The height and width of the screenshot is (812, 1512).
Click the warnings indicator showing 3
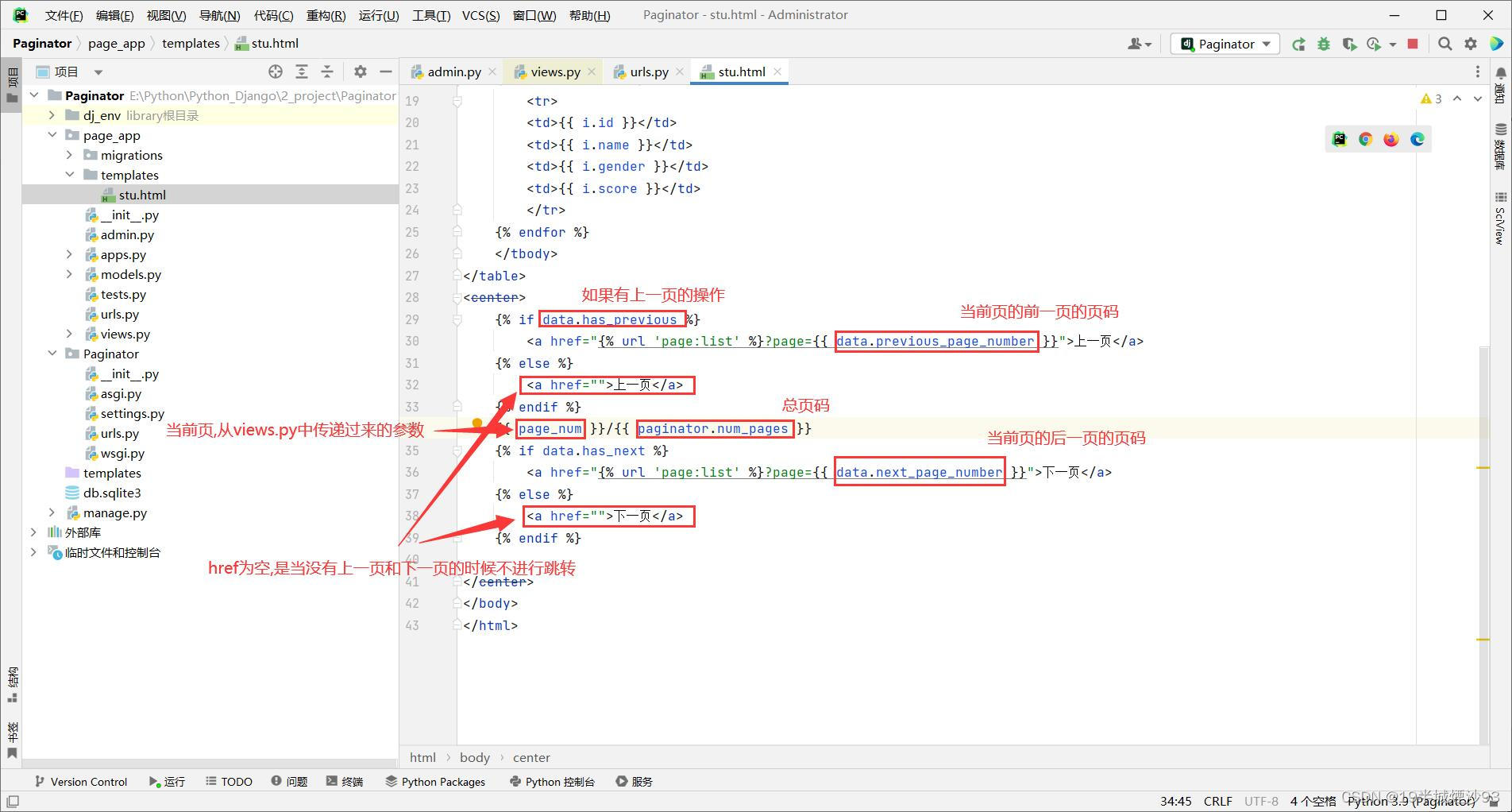click(x=1431, y=99)
